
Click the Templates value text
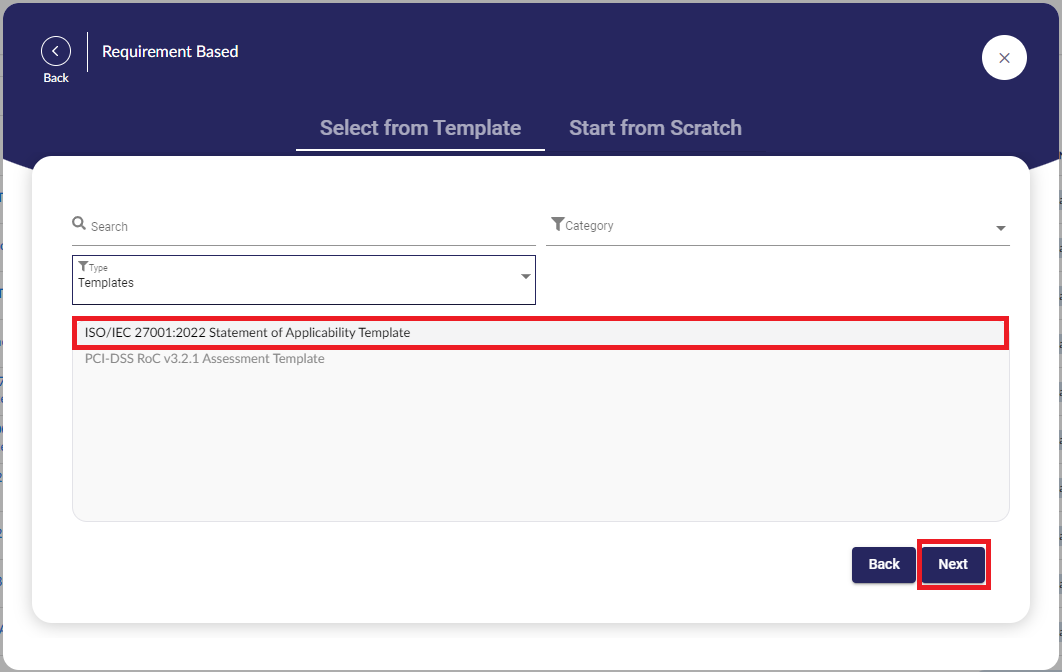[106, 283]
